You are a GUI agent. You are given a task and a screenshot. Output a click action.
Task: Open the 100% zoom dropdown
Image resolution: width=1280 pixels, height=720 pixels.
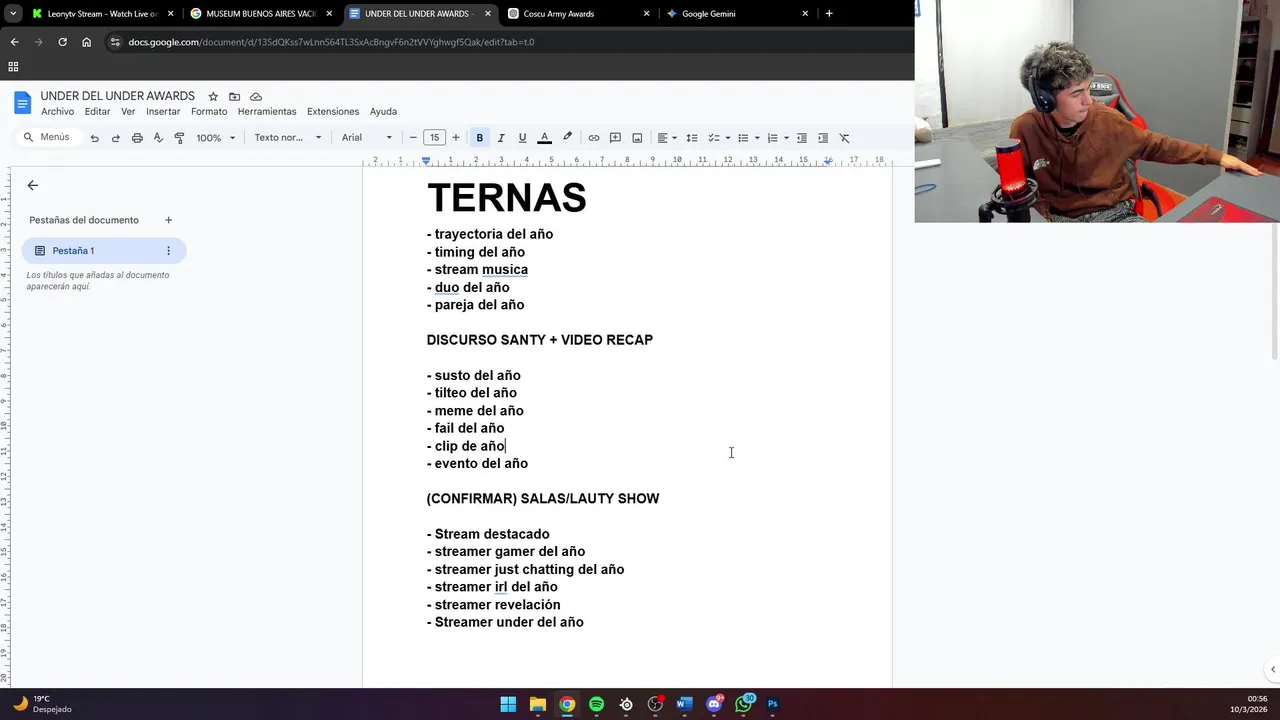click(215, 138)
